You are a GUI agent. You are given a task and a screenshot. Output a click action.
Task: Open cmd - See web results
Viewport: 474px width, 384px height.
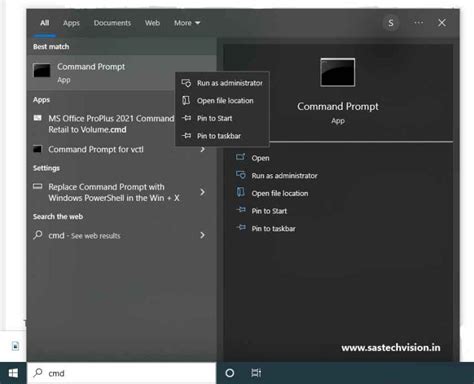point(84,235)
